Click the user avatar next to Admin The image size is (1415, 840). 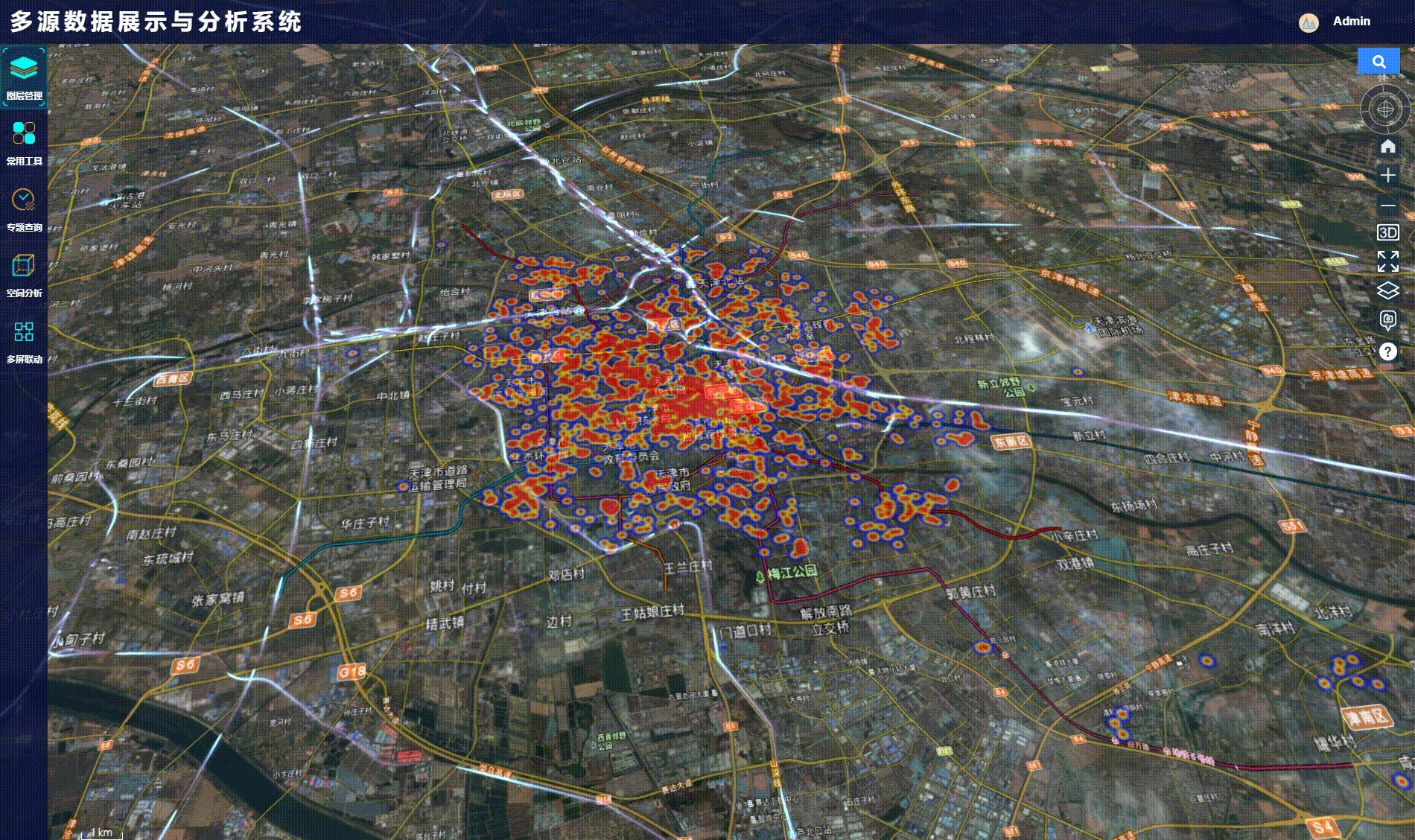1309,22
